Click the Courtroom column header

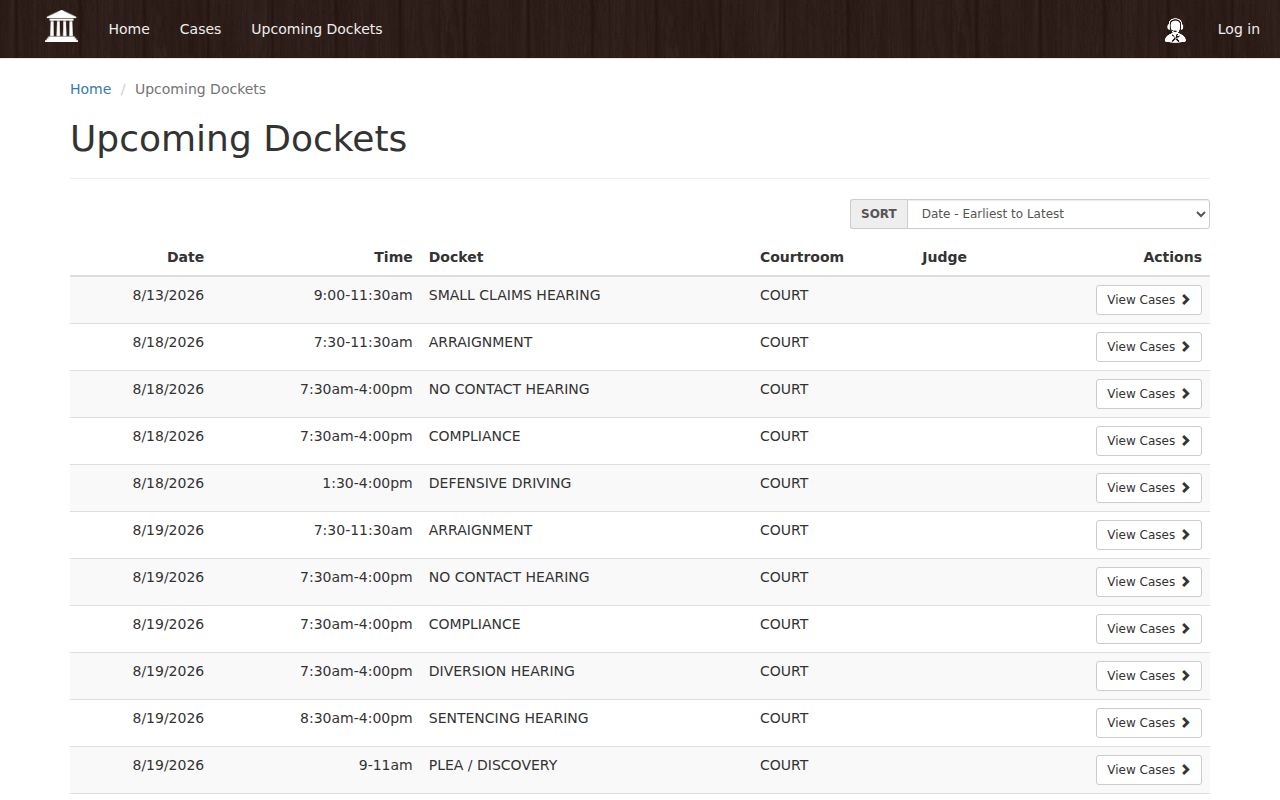[x=802, y=257]
